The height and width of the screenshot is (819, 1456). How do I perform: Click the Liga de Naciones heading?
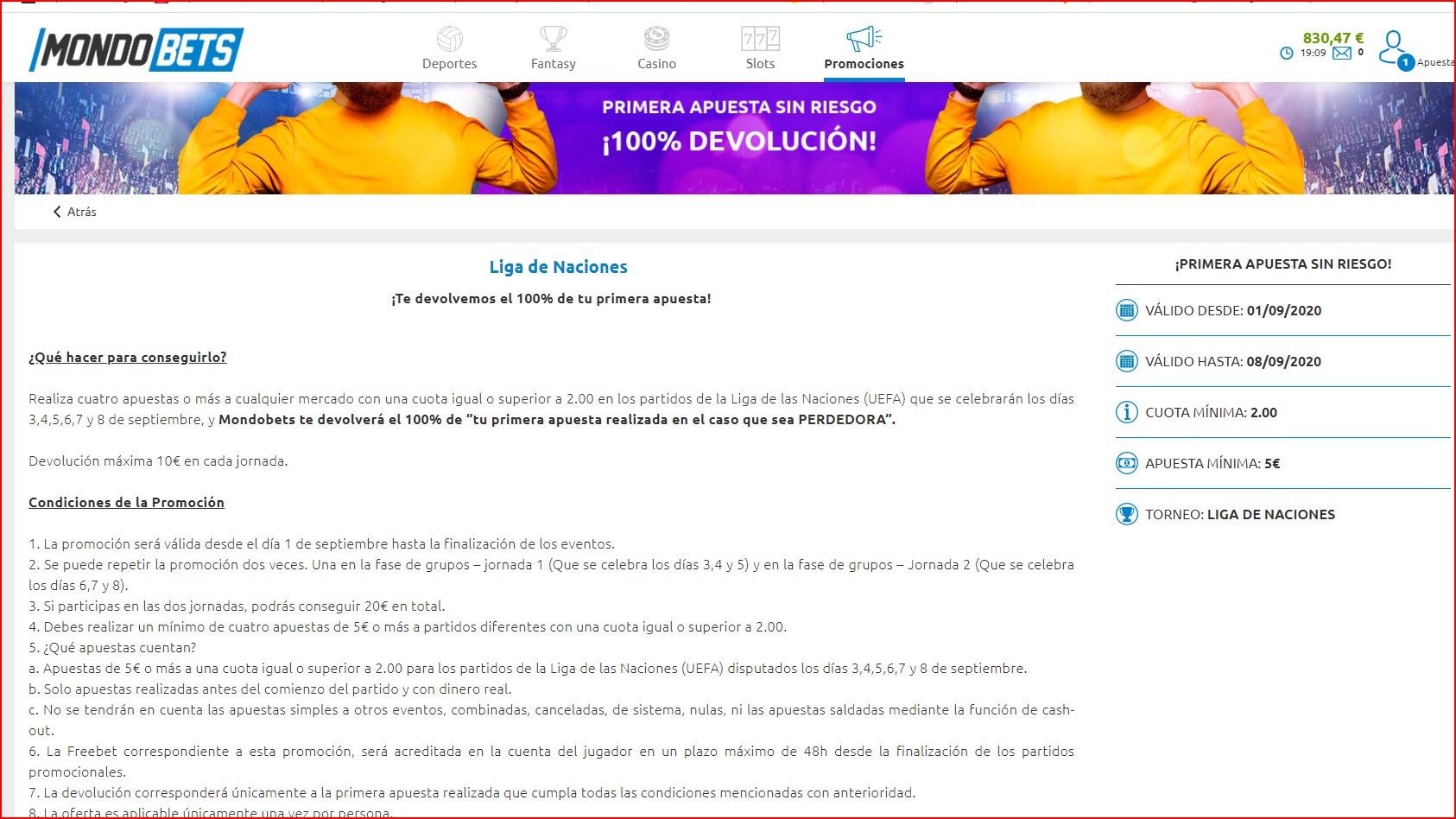pyautogui.click(x=558, y=267)
